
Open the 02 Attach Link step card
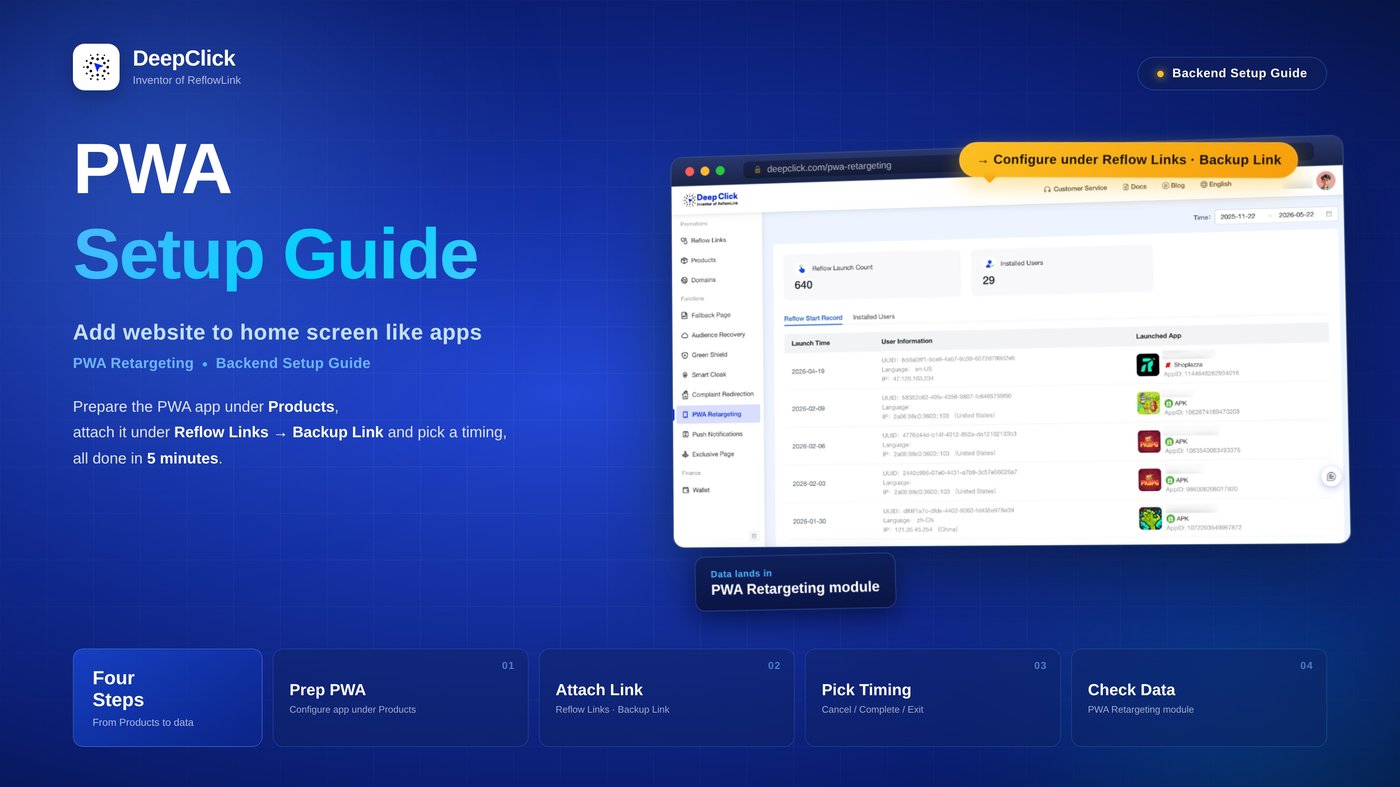tap(666, 698)
